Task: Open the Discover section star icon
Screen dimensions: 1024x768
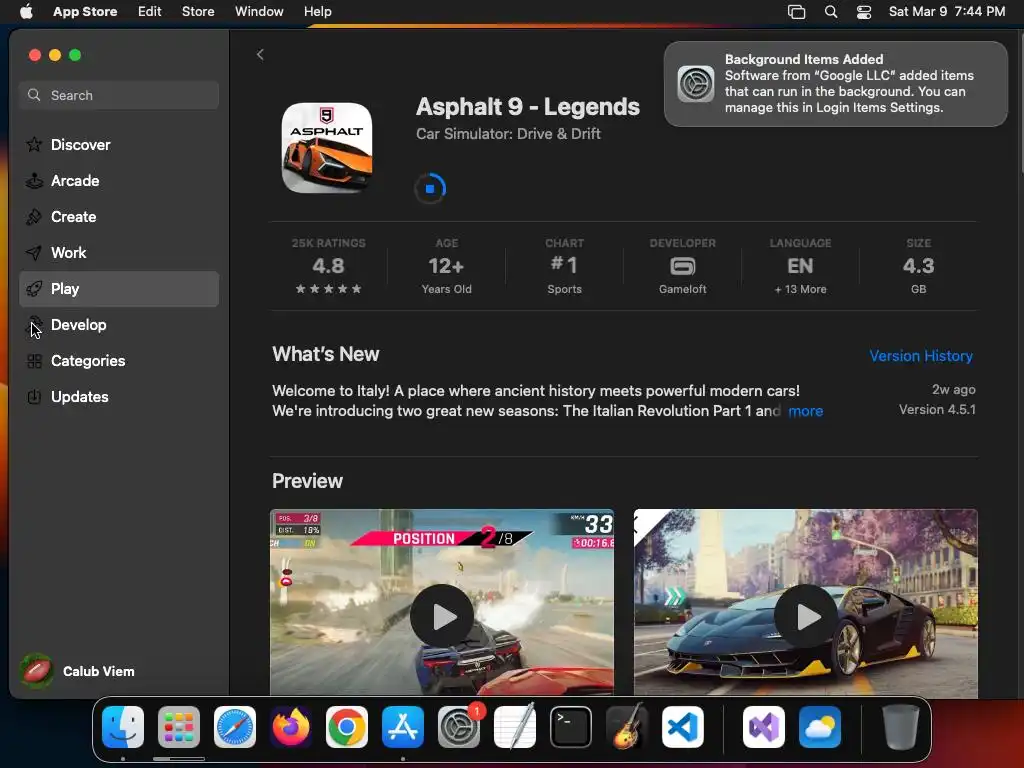Action: point(34,144)
